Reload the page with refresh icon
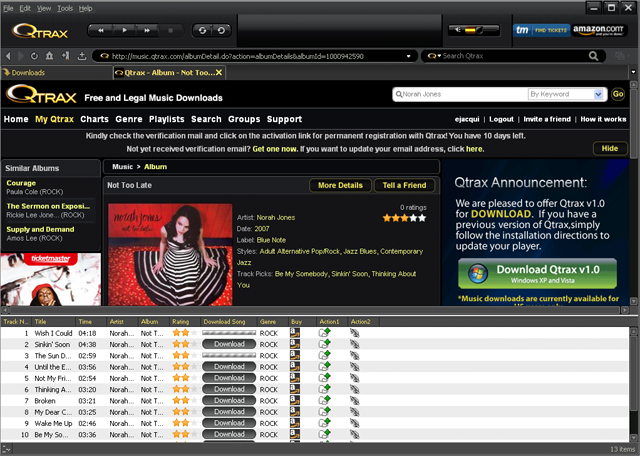This screenshot has width=640, height=456. coord(34,56)
